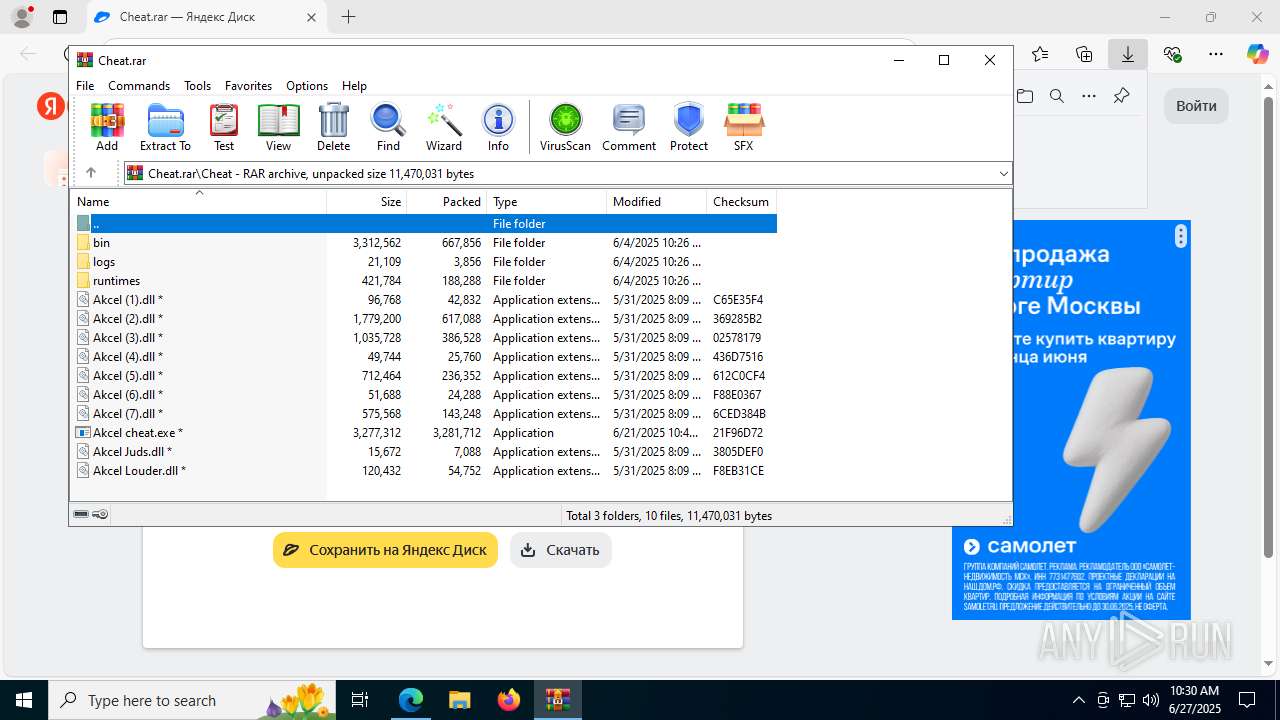Open the Comment tool
Screen dimensions: 1280x720
pos(629,127)
